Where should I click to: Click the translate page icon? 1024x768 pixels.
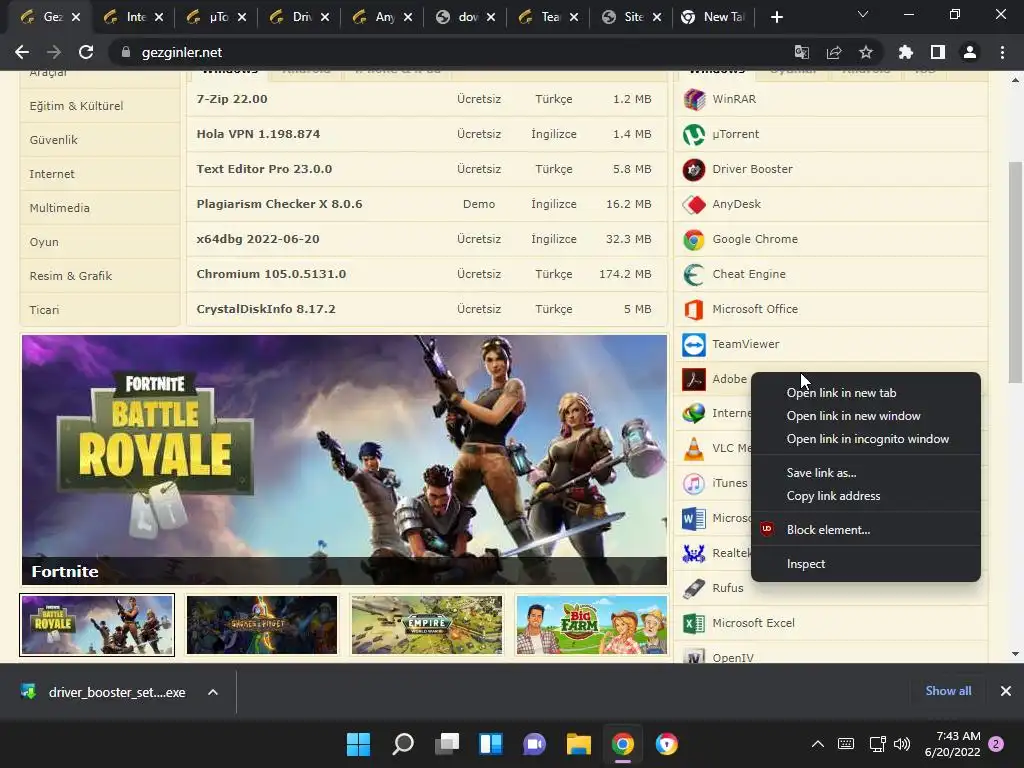click(x=802, y=52)
